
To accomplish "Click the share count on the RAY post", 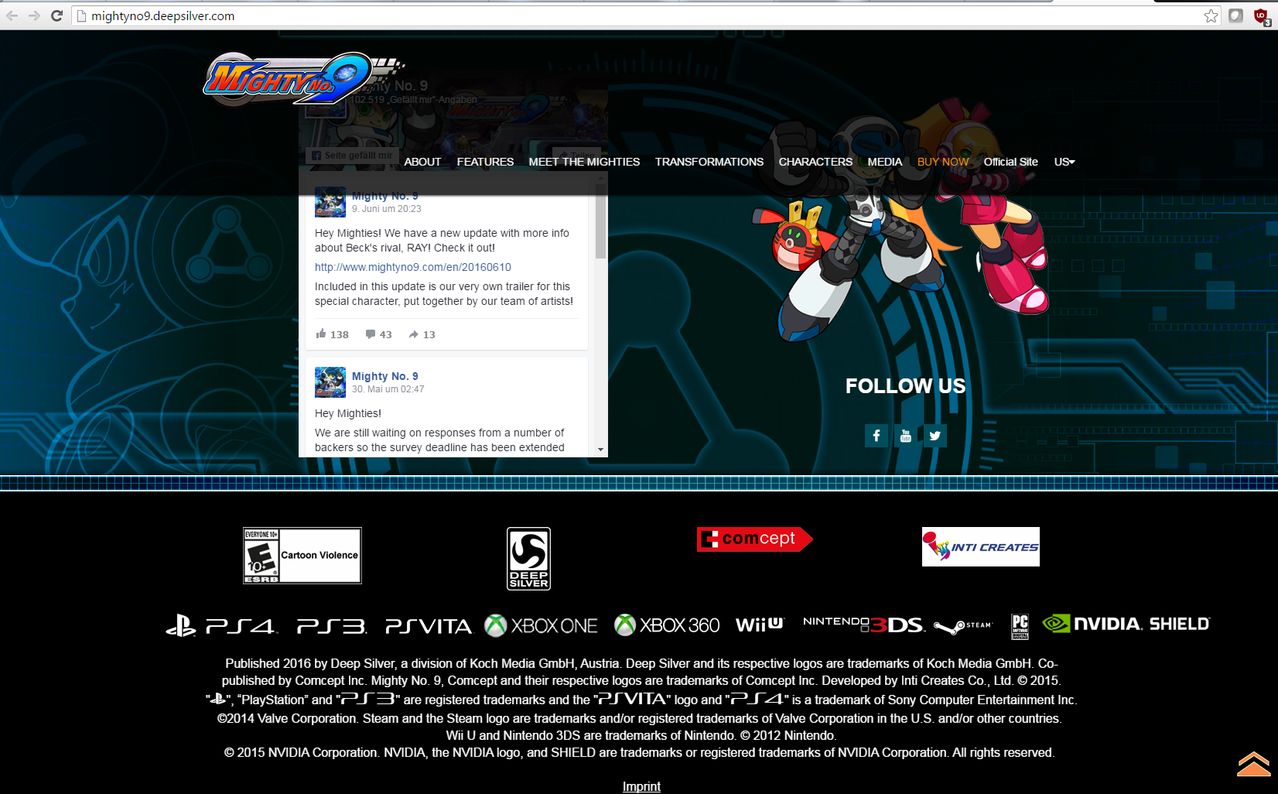I will pos(422,334).
